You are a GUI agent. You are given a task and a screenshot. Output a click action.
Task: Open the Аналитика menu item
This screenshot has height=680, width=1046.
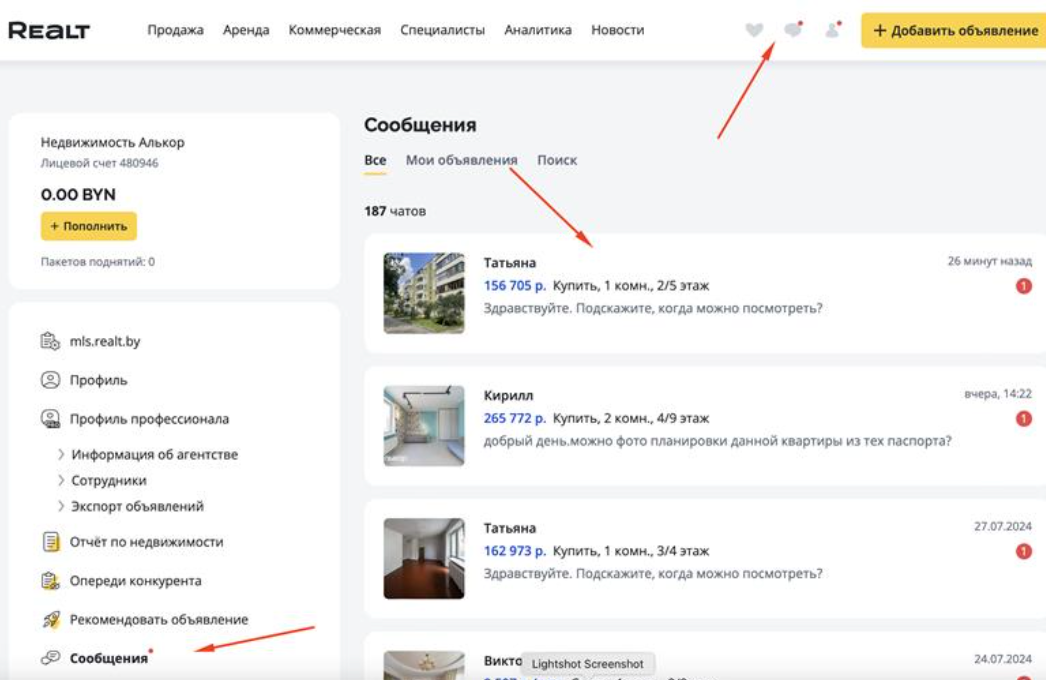click(538, 30)
